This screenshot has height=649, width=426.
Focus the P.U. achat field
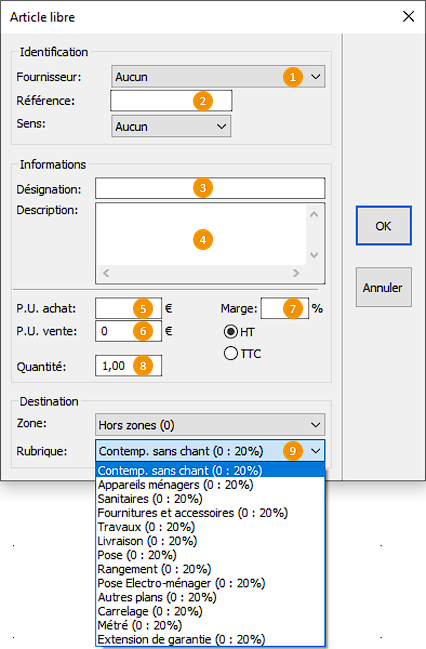point(128,308)
